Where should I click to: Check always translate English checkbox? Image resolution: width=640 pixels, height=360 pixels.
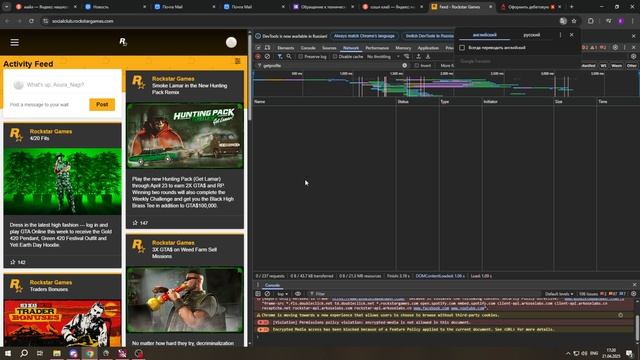(x=462, y=48)
